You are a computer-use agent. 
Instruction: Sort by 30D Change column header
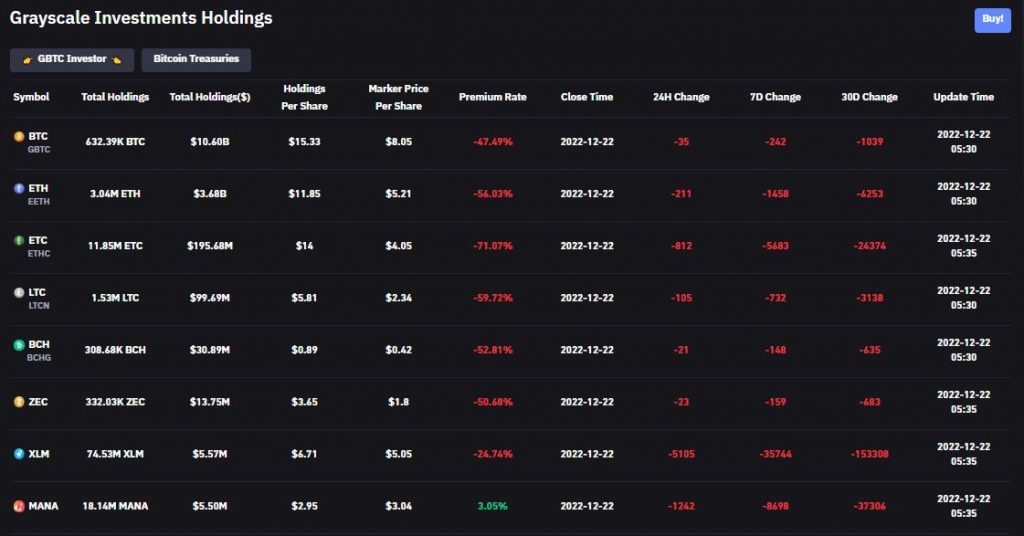click(869, 97)
